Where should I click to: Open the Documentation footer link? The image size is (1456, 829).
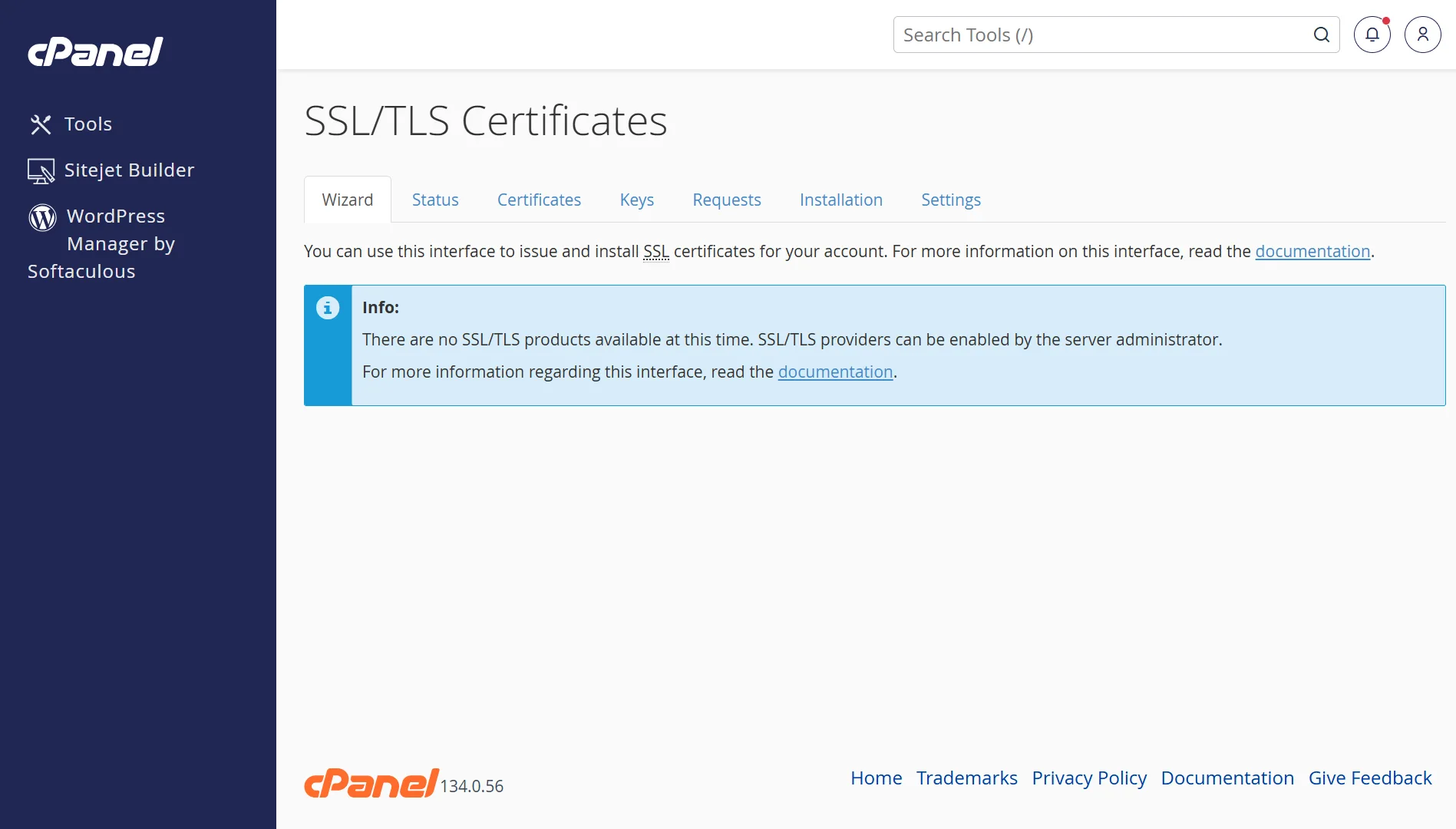point(1227,778)
